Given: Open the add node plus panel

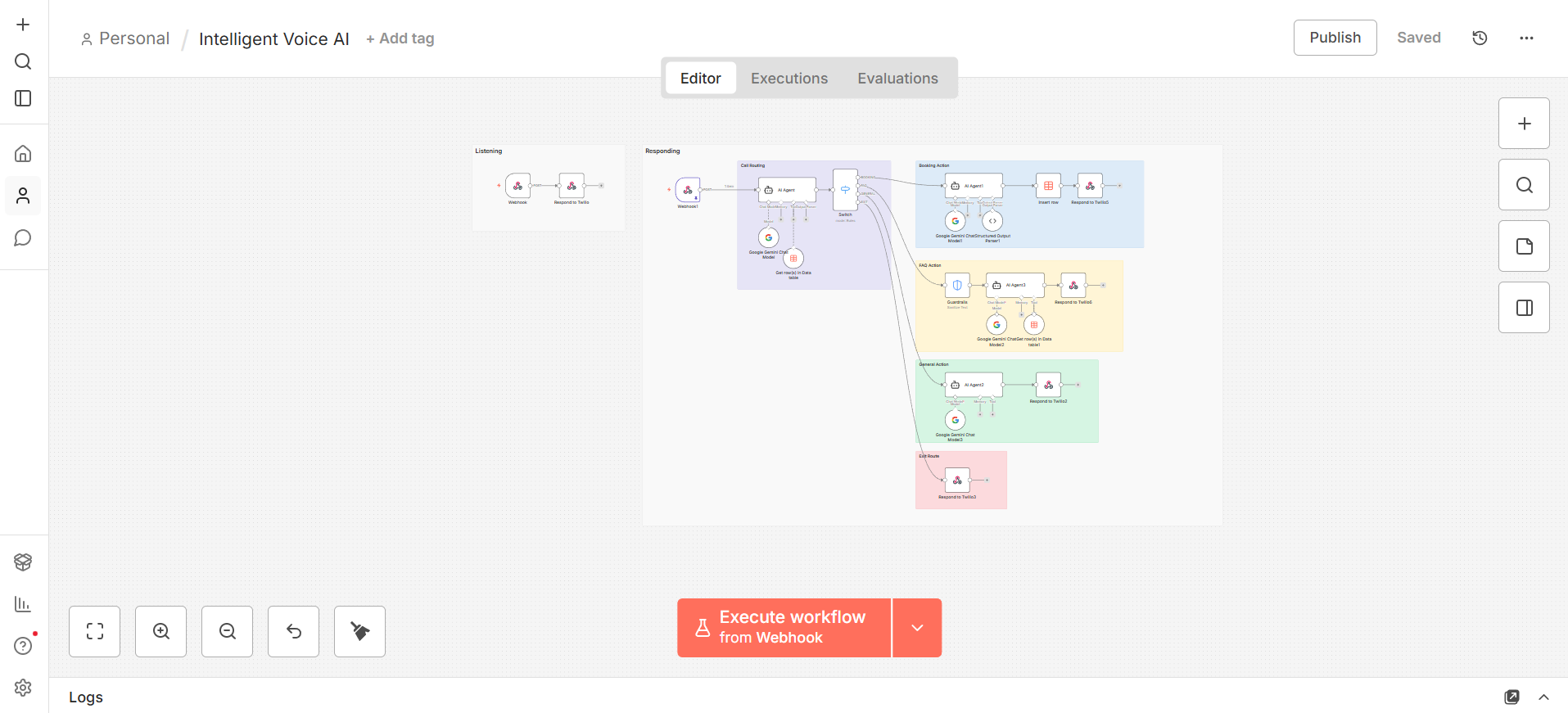Looking at the screenshot, I should pyautogui.click(x=1524, y=124).
